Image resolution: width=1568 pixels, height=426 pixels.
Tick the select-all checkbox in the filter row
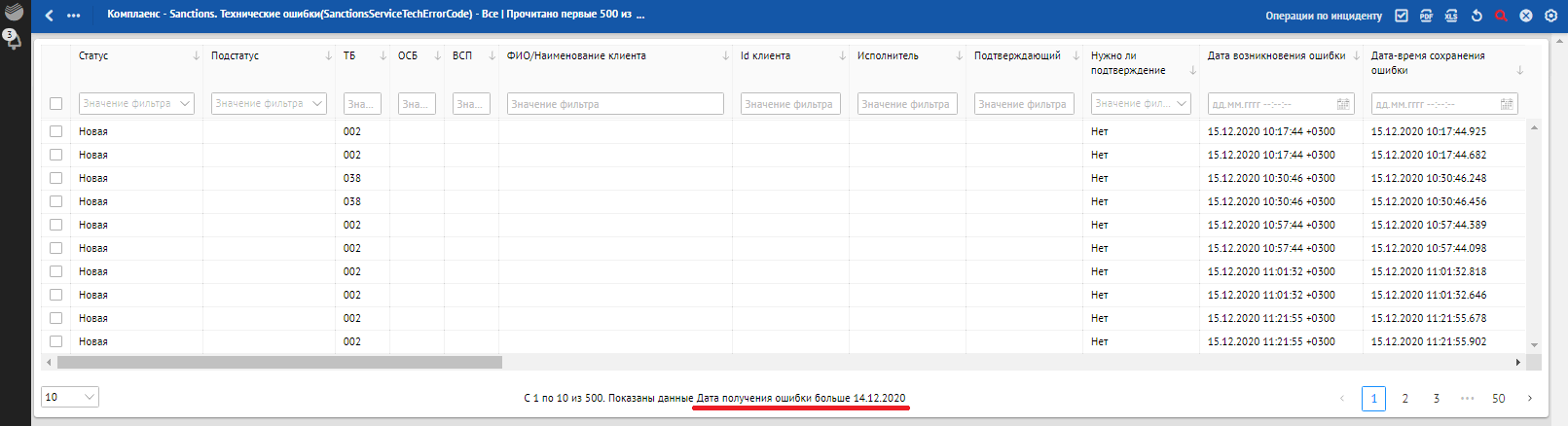pyautogui.click(x=55, y=104)
